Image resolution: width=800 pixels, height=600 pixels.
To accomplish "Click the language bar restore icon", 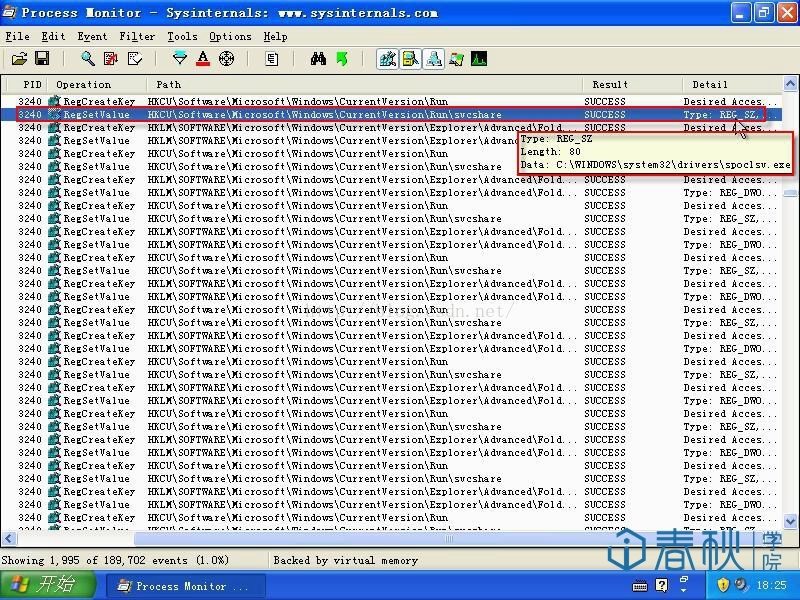I will tap(684, 580).
